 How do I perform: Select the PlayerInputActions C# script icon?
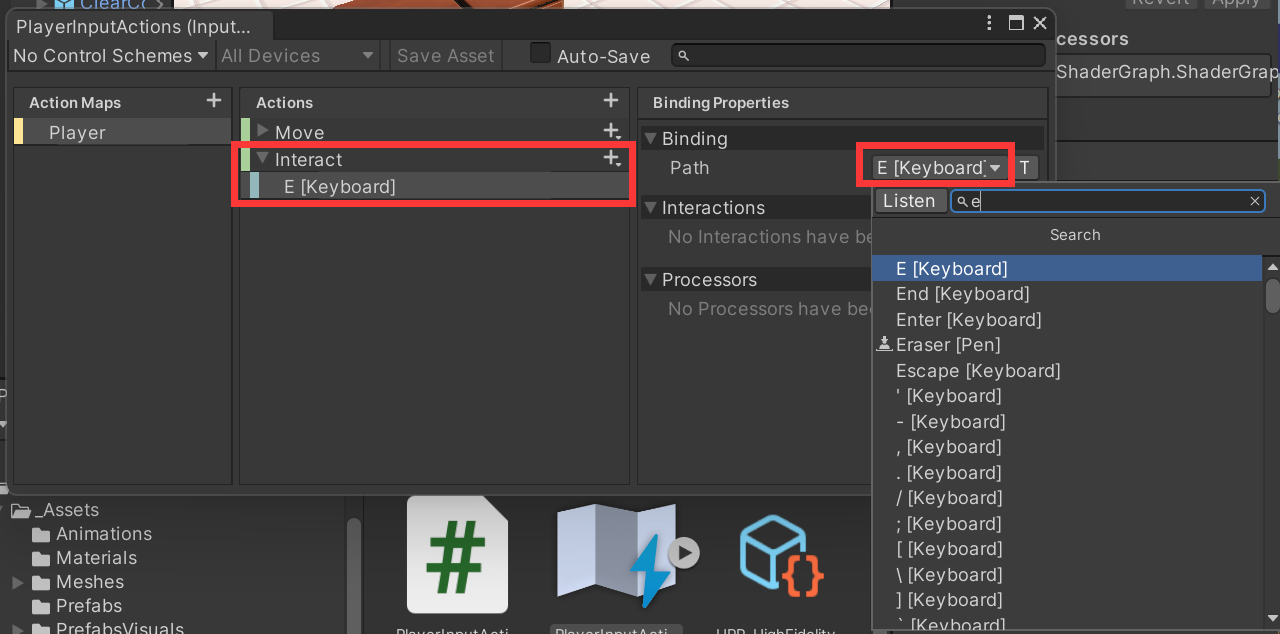pos(457,555)
